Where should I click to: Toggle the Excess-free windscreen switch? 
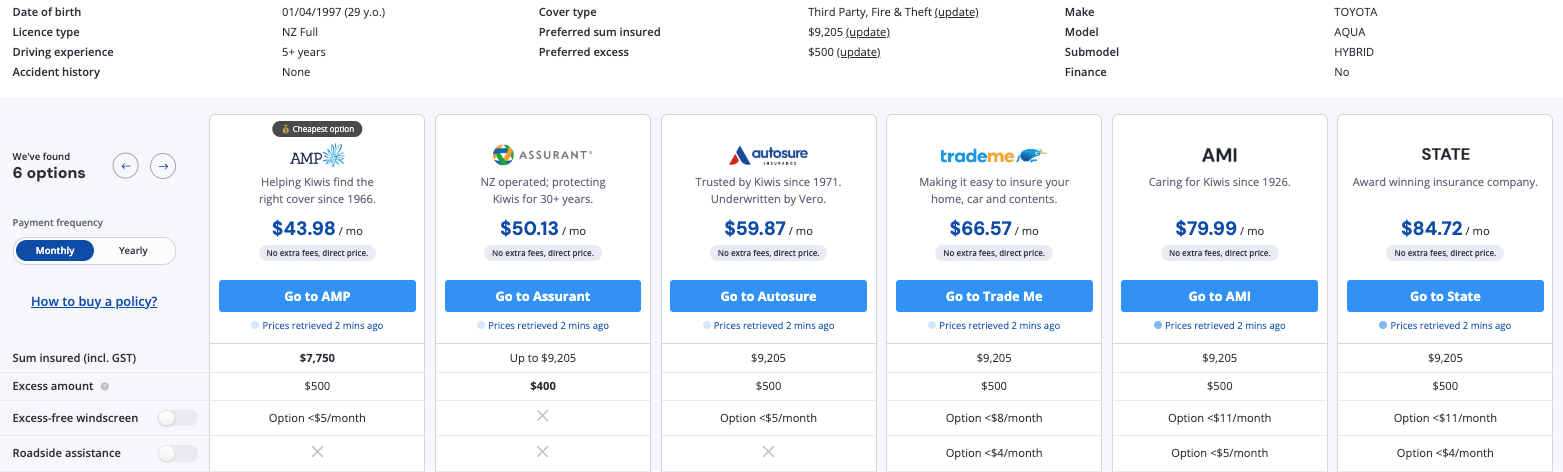pos(178,418)
